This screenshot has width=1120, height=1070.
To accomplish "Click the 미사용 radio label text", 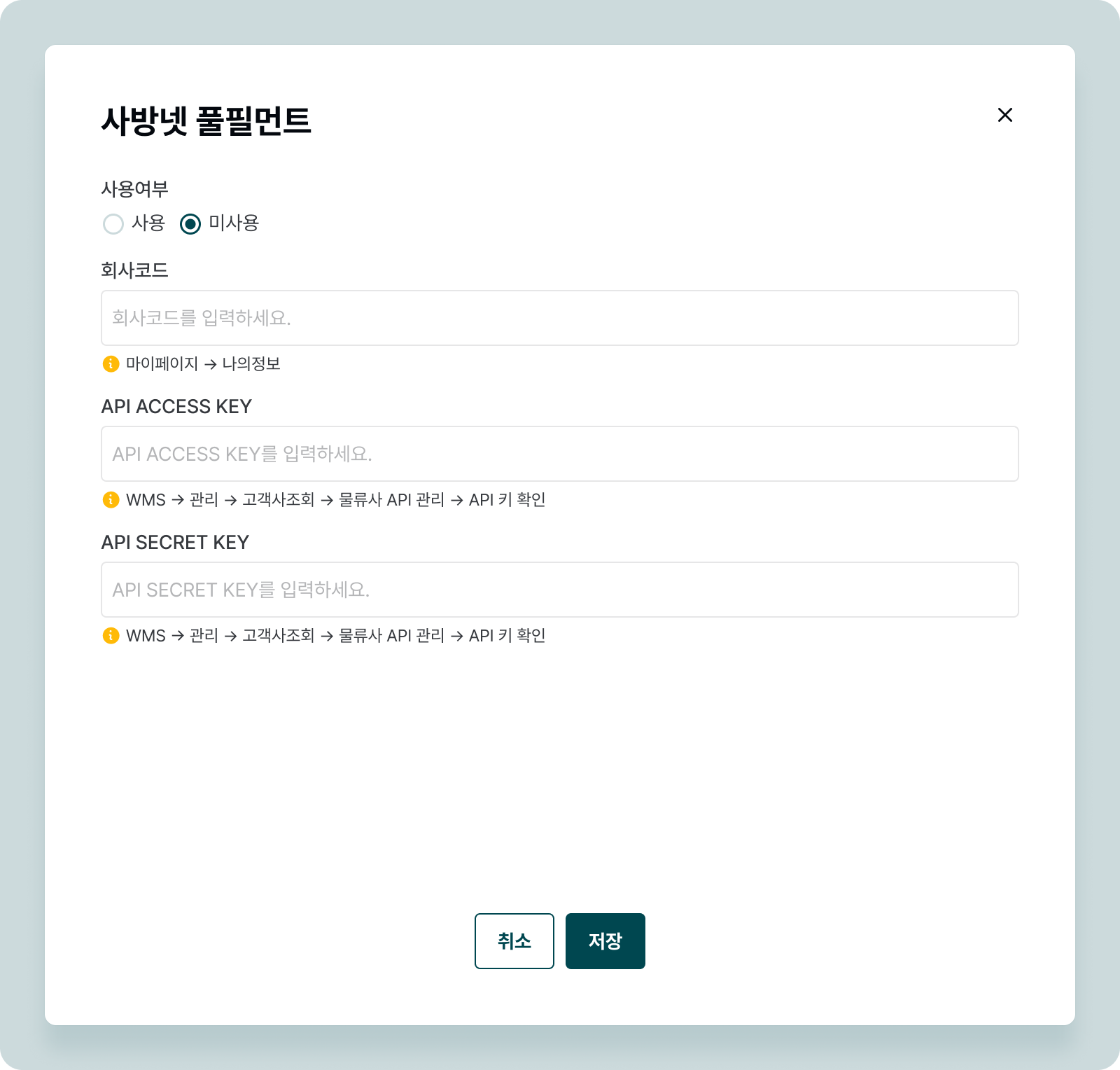I will point(234,223).
